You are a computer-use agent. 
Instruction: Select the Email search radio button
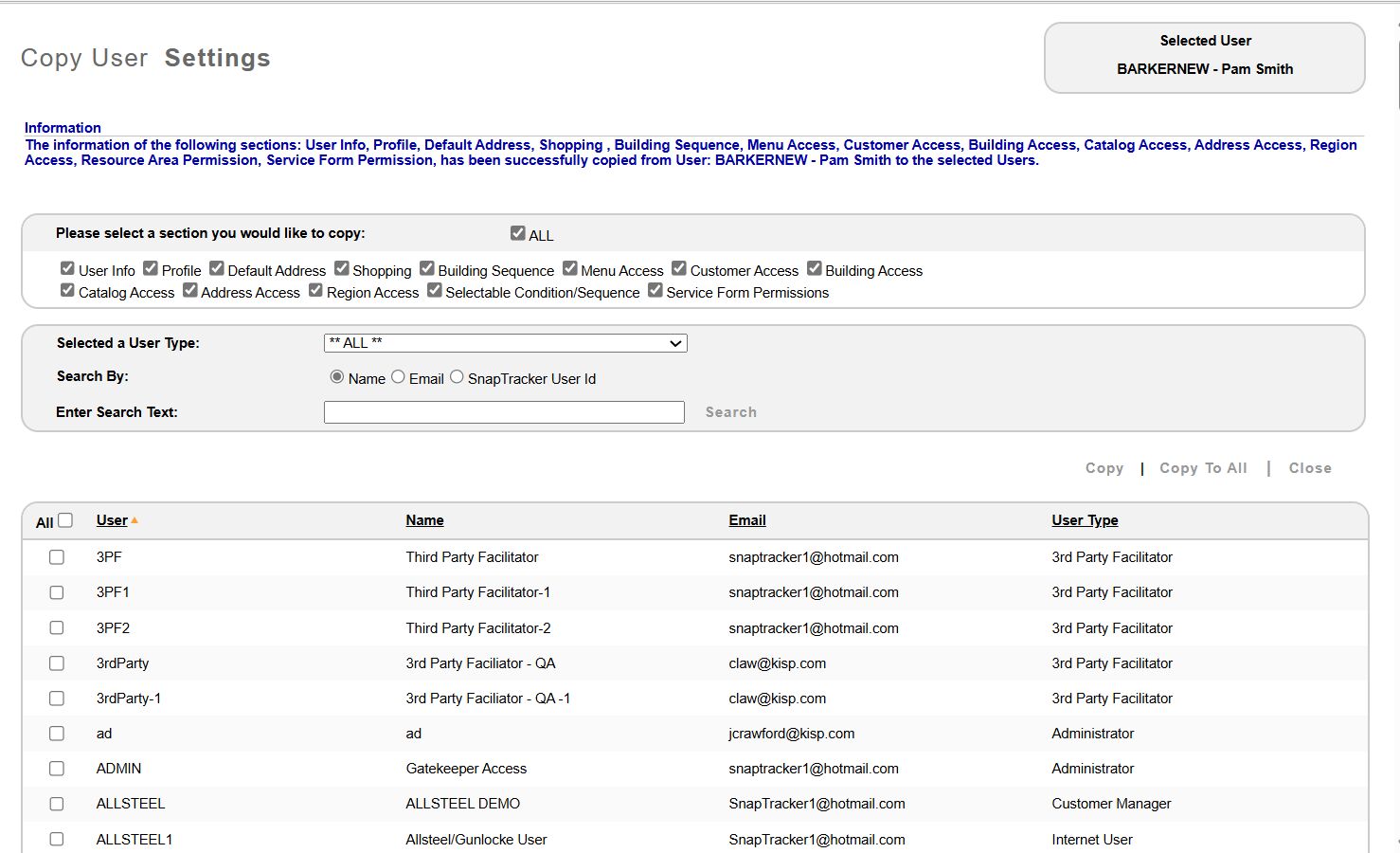398,377
